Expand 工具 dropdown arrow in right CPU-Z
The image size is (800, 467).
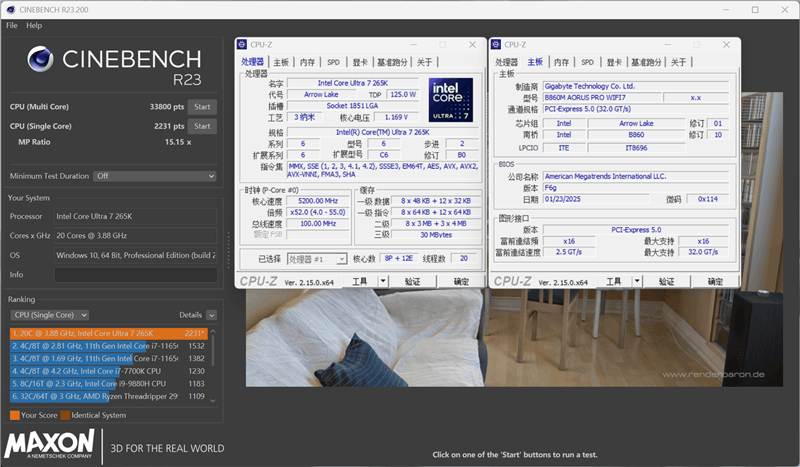point(637,281)
